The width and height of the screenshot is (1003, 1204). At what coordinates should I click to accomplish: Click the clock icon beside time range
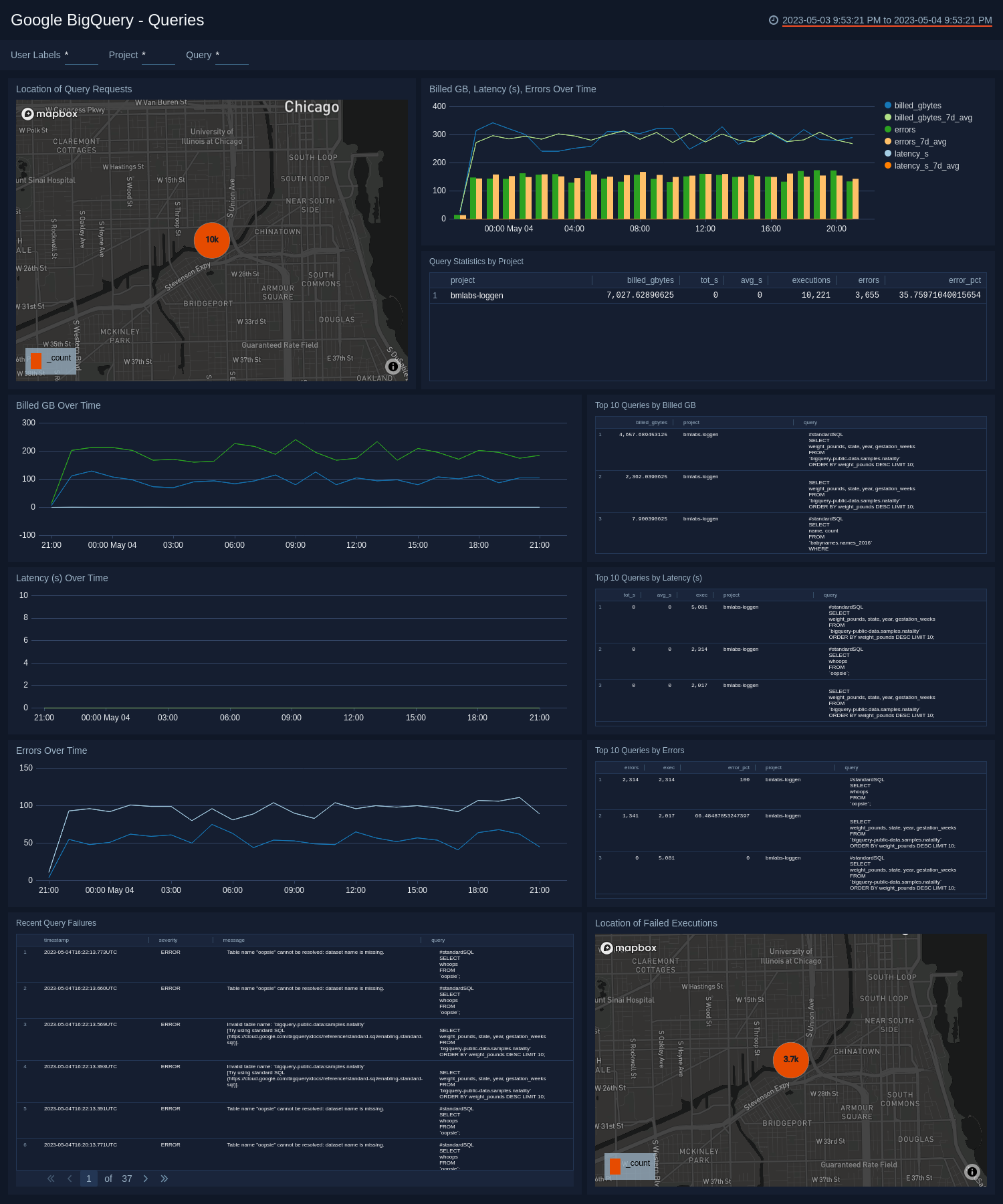click(x=774, y=20)
